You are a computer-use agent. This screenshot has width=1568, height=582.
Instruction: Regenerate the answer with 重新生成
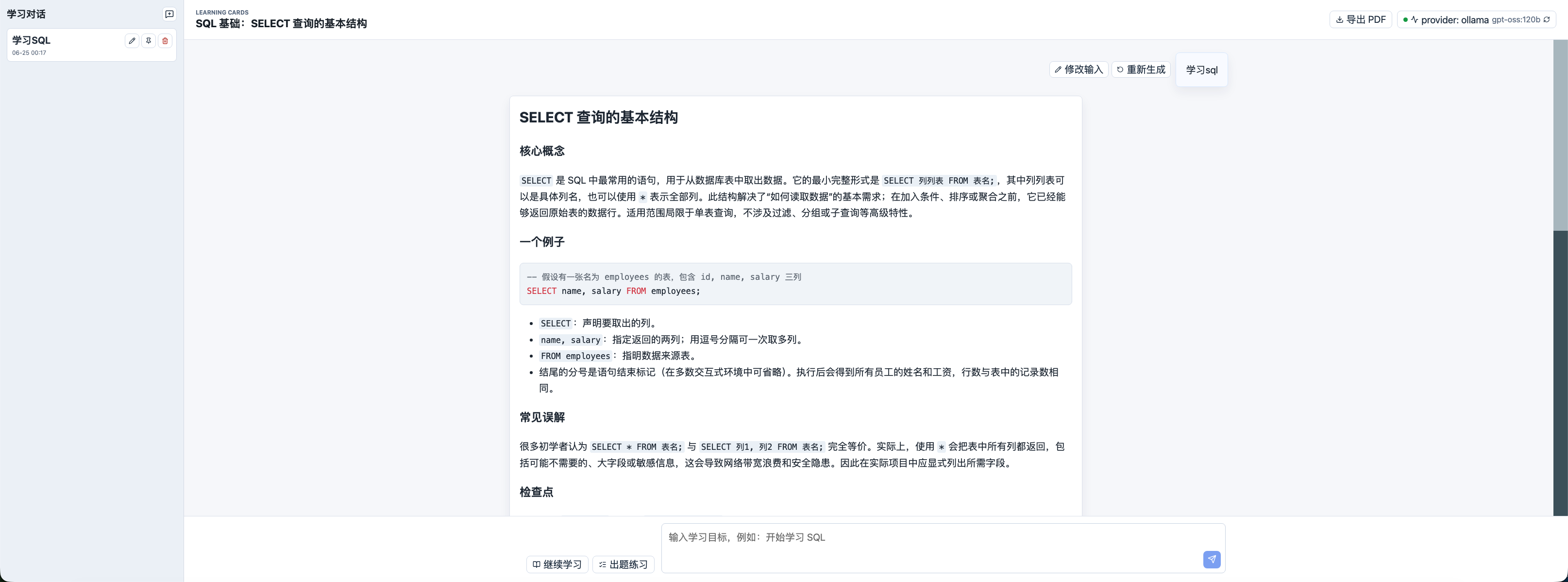click(1141, 69)
